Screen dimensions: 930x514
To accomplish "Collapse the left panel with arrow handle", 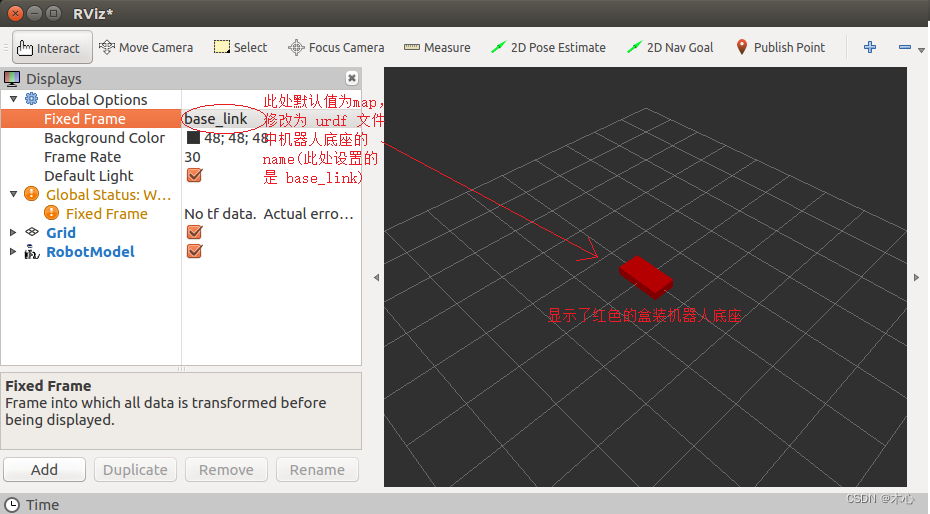I will point(376,277).
